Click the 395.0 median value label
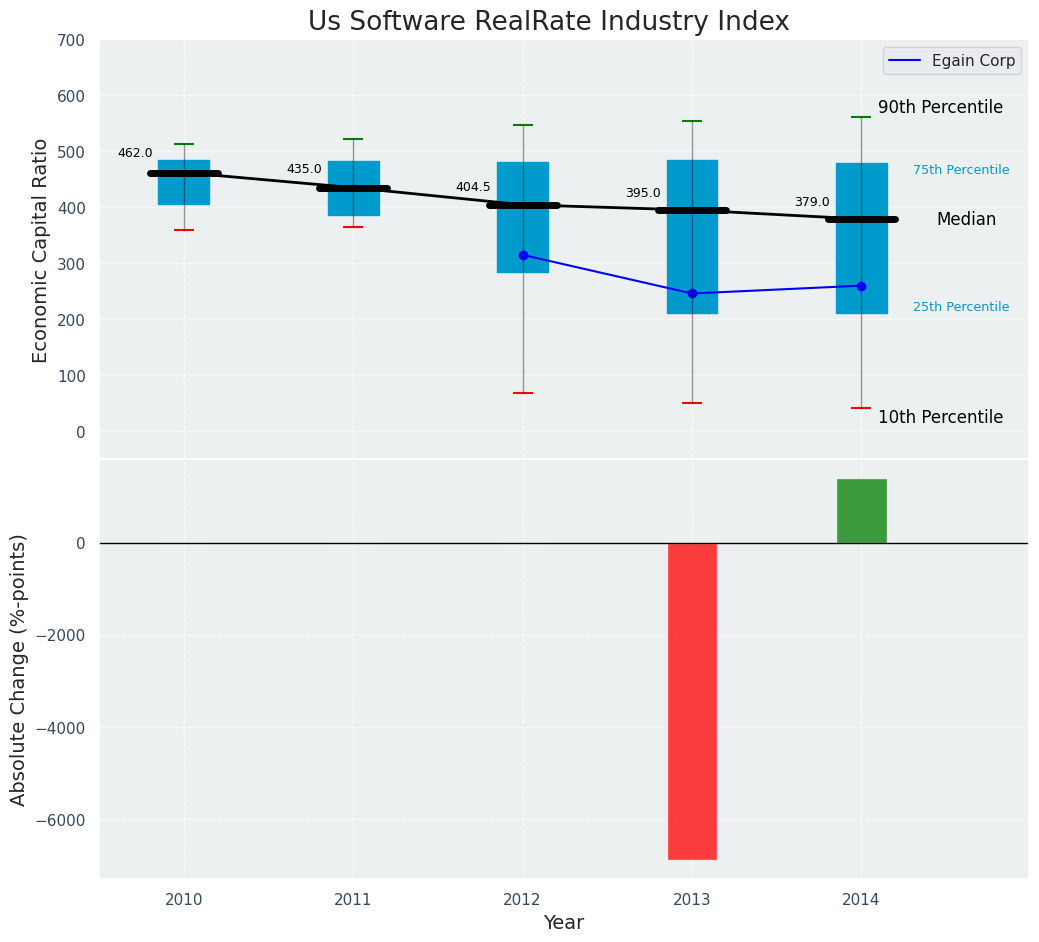 pos(643,193)
